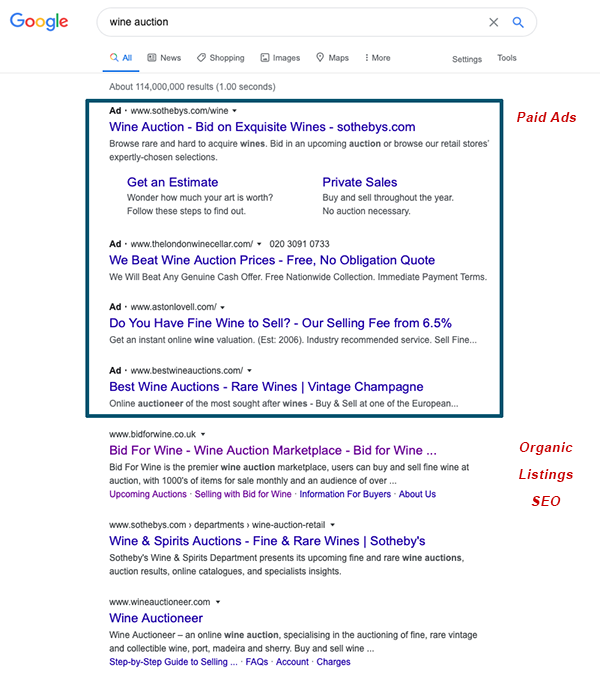This screenshot has height=674, width=600.
Task: Switch to the Images tab
Action: tap(280, 58)
